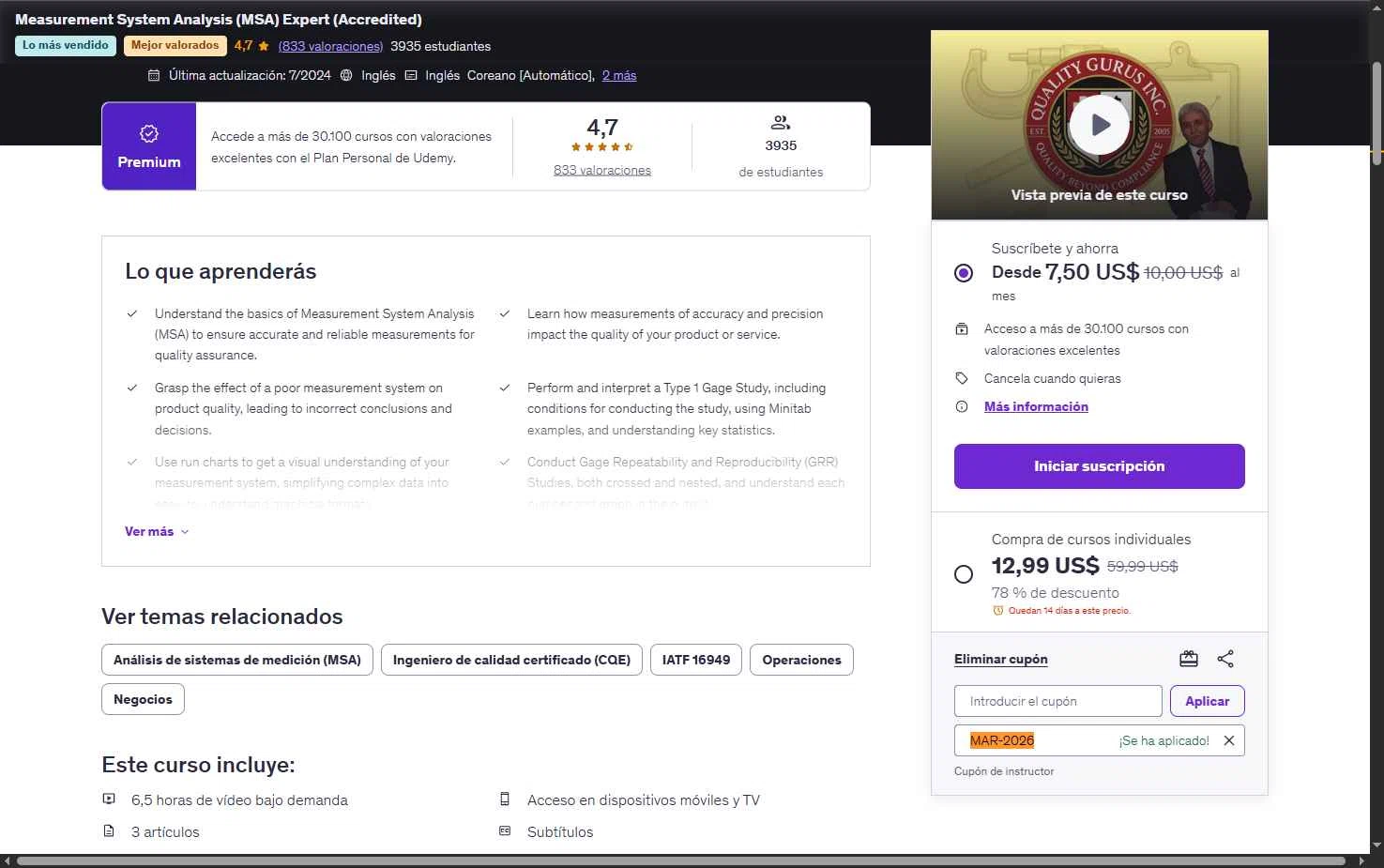Open the share icon in the coupon panel
Viewport: 1384px width, 868px height.
(1225, 659)
